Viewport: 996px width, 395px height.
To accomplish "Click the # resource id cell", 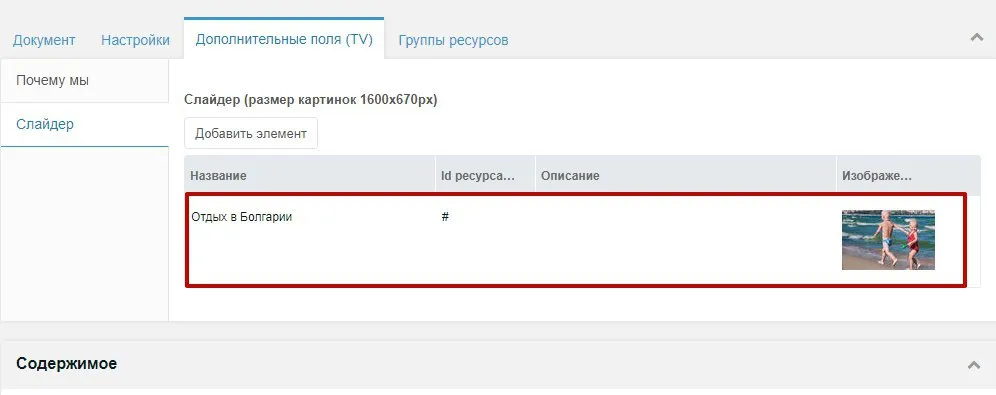I will coord(445,217).
